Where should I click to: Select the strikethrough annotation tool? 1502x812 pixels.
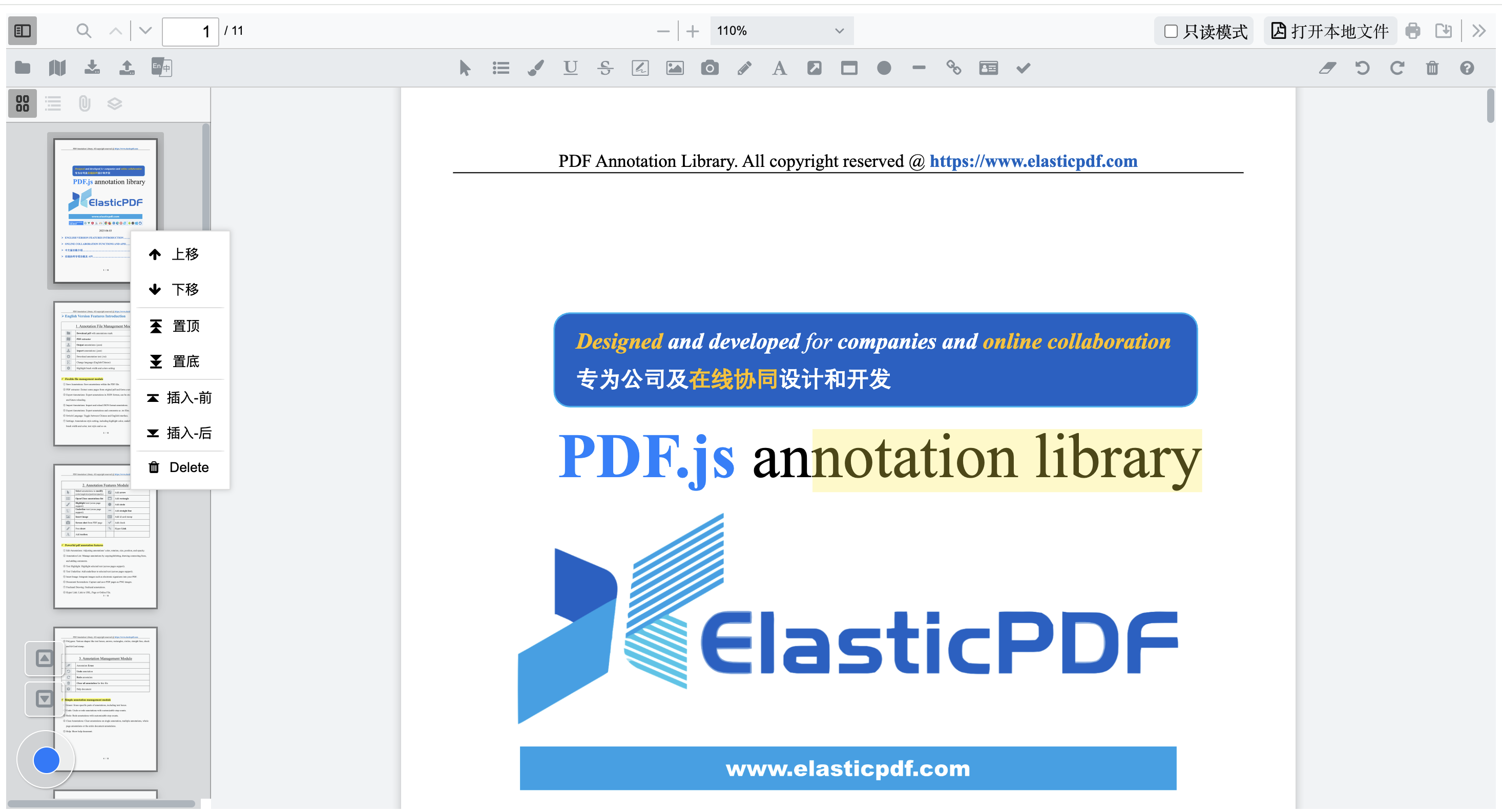[x=604, y=68]
